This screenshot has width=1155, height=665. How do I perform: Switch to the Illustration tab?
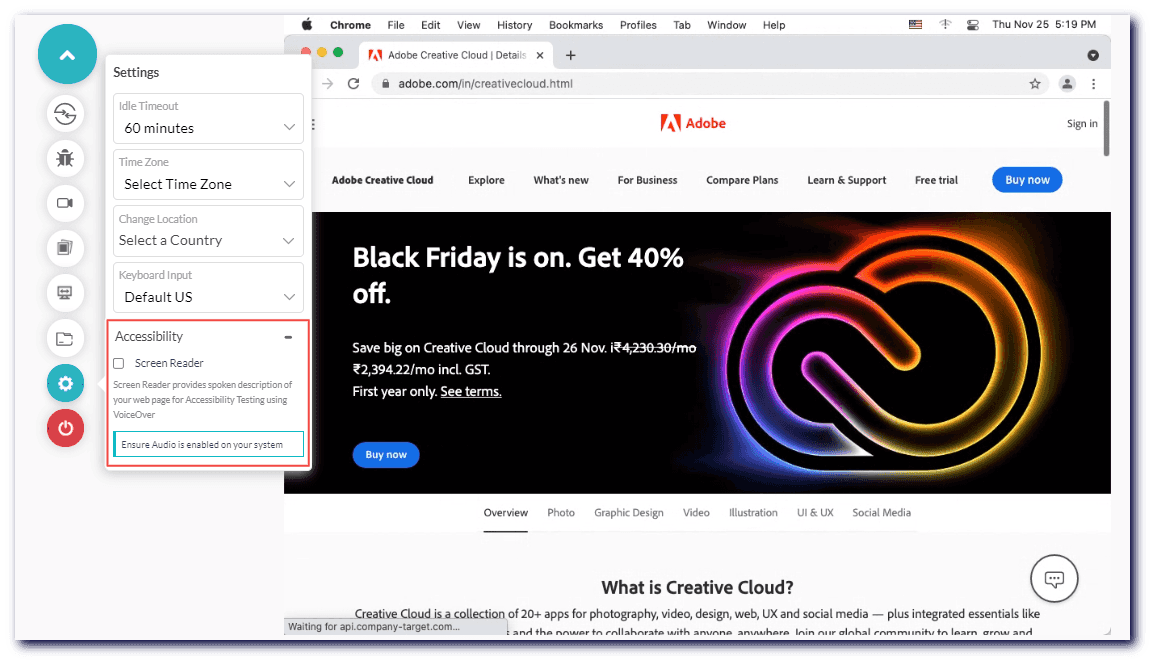point(753,513)
